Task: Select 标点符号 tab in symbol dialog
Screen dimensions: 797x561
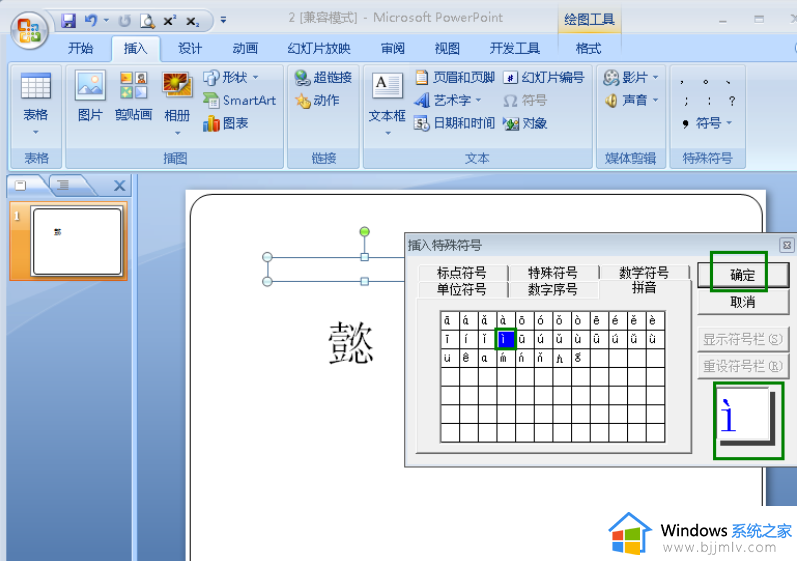Action: tap(462, 272)
